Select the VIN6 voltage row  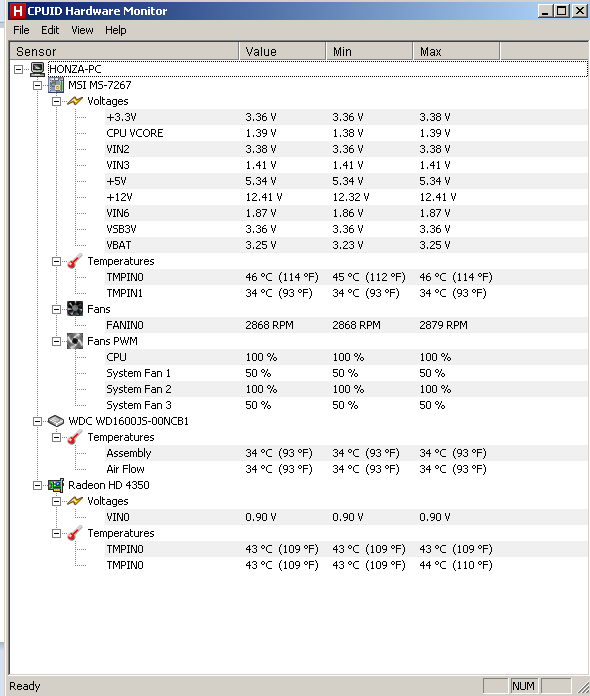click(x=346, y=213)
